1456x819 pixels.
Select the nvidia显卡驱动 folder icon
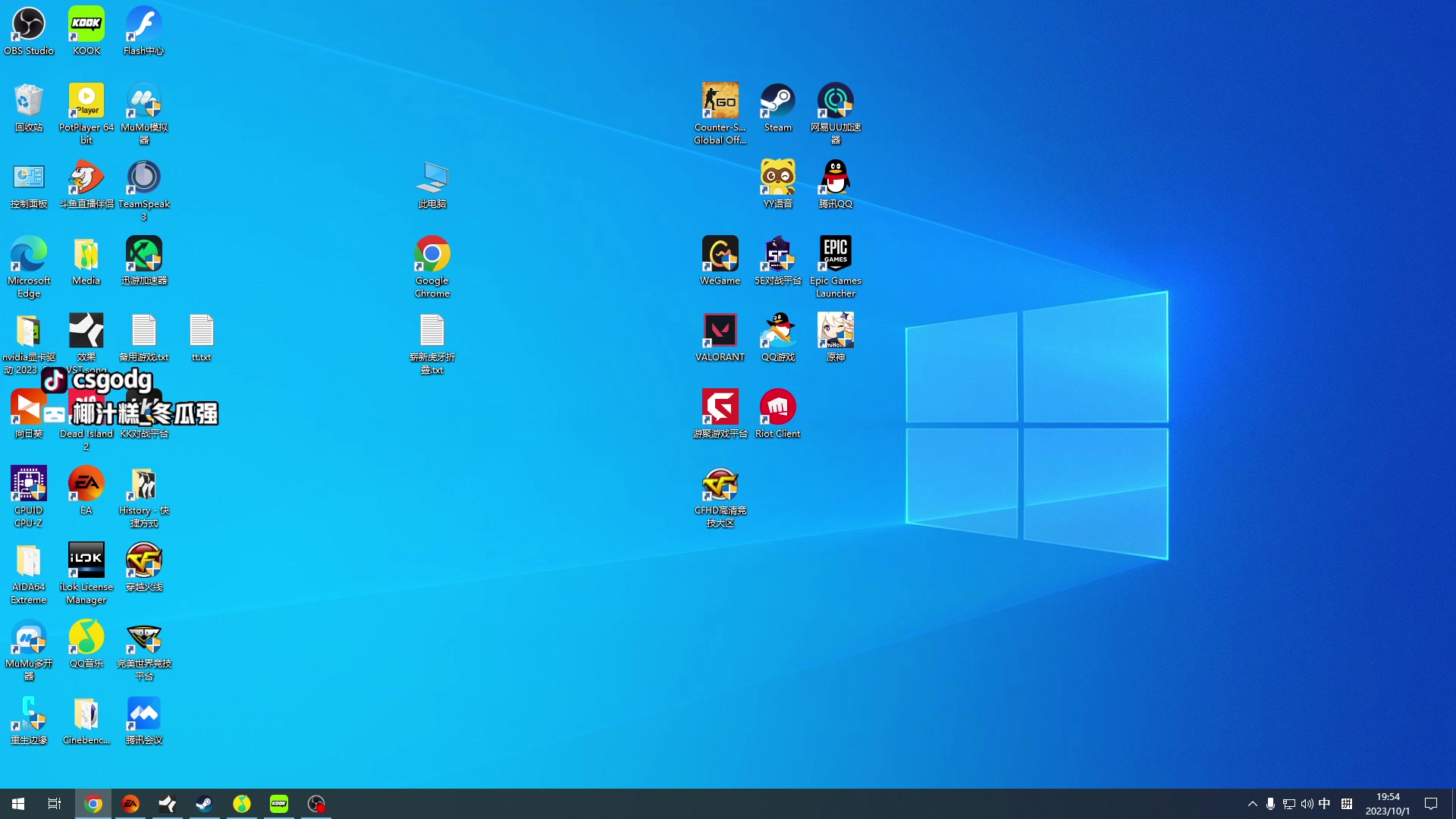(29, 344)
